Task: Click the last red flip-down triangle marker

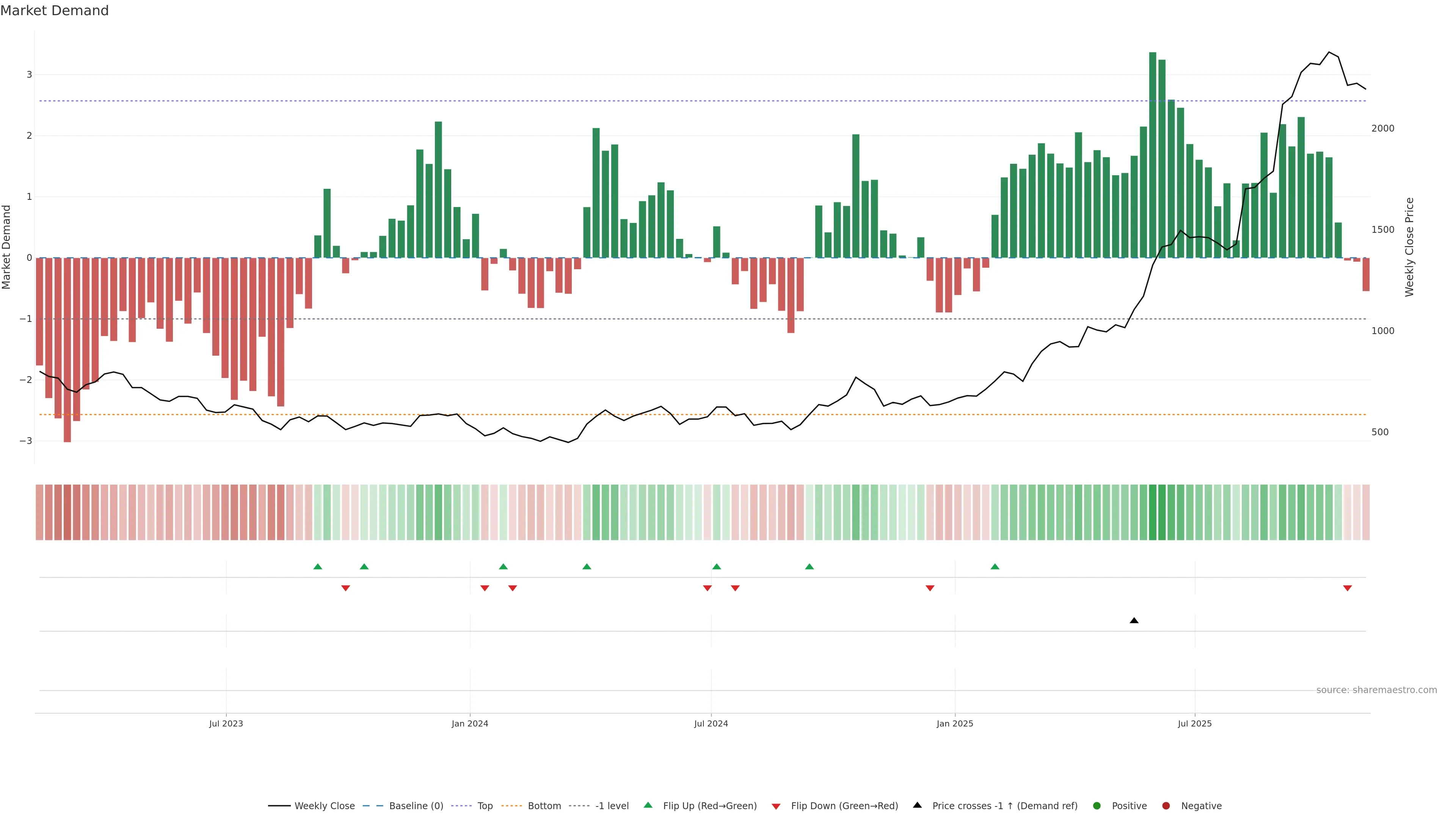Action: tap(1347, 588)
